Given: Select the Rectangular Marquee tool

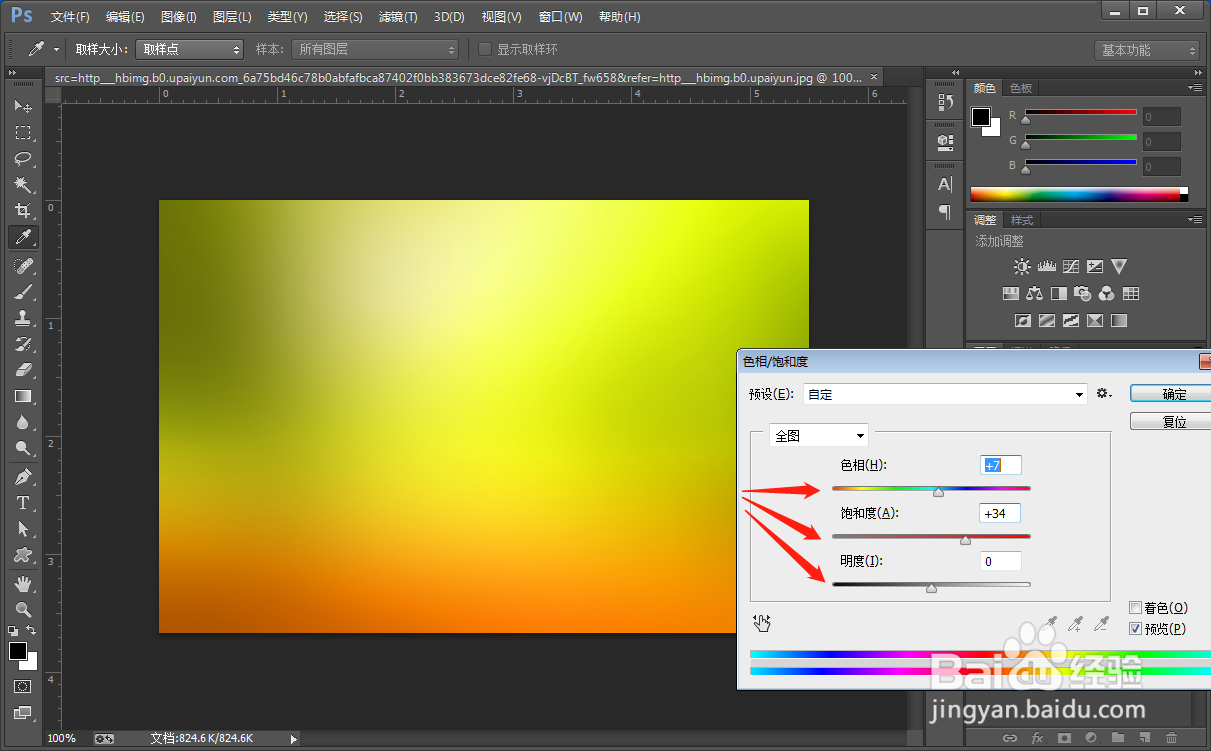Looking at the screenshot, I should [22, 132].
